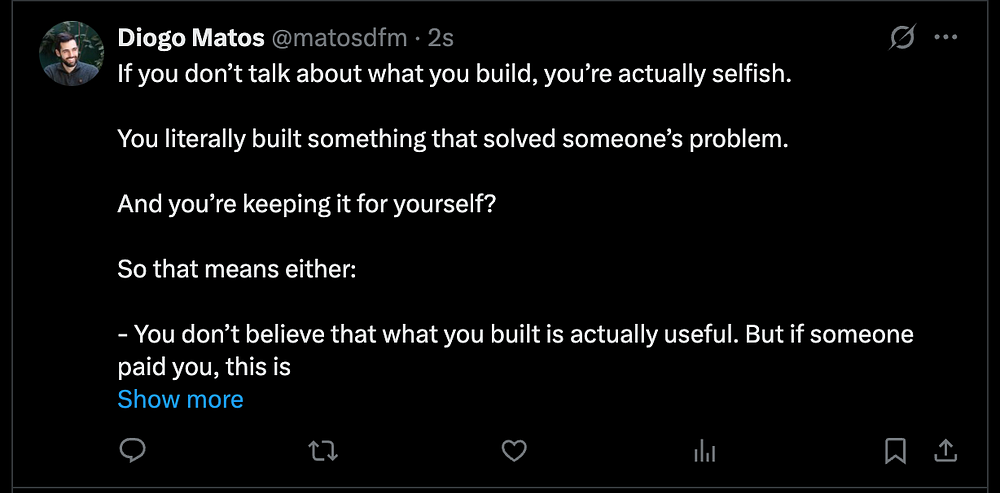Image resolution: width=1000 pixels, height=493 pixels.
Task: Click the truncated "paid you, this is" text
Action: (204, 366)
